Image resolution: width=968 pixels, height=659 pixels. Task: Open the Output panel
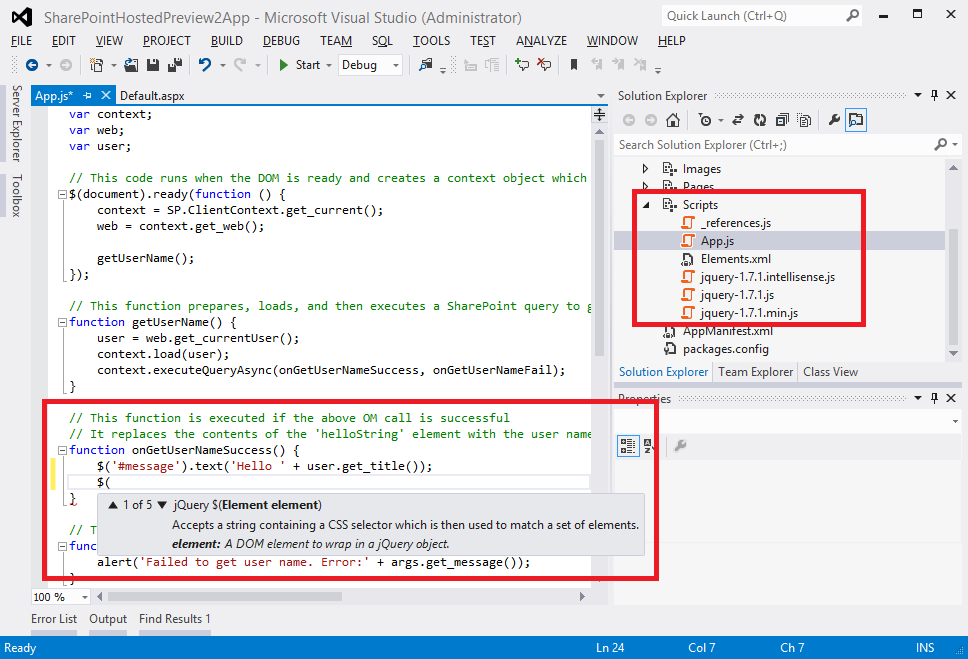[108, 619]
